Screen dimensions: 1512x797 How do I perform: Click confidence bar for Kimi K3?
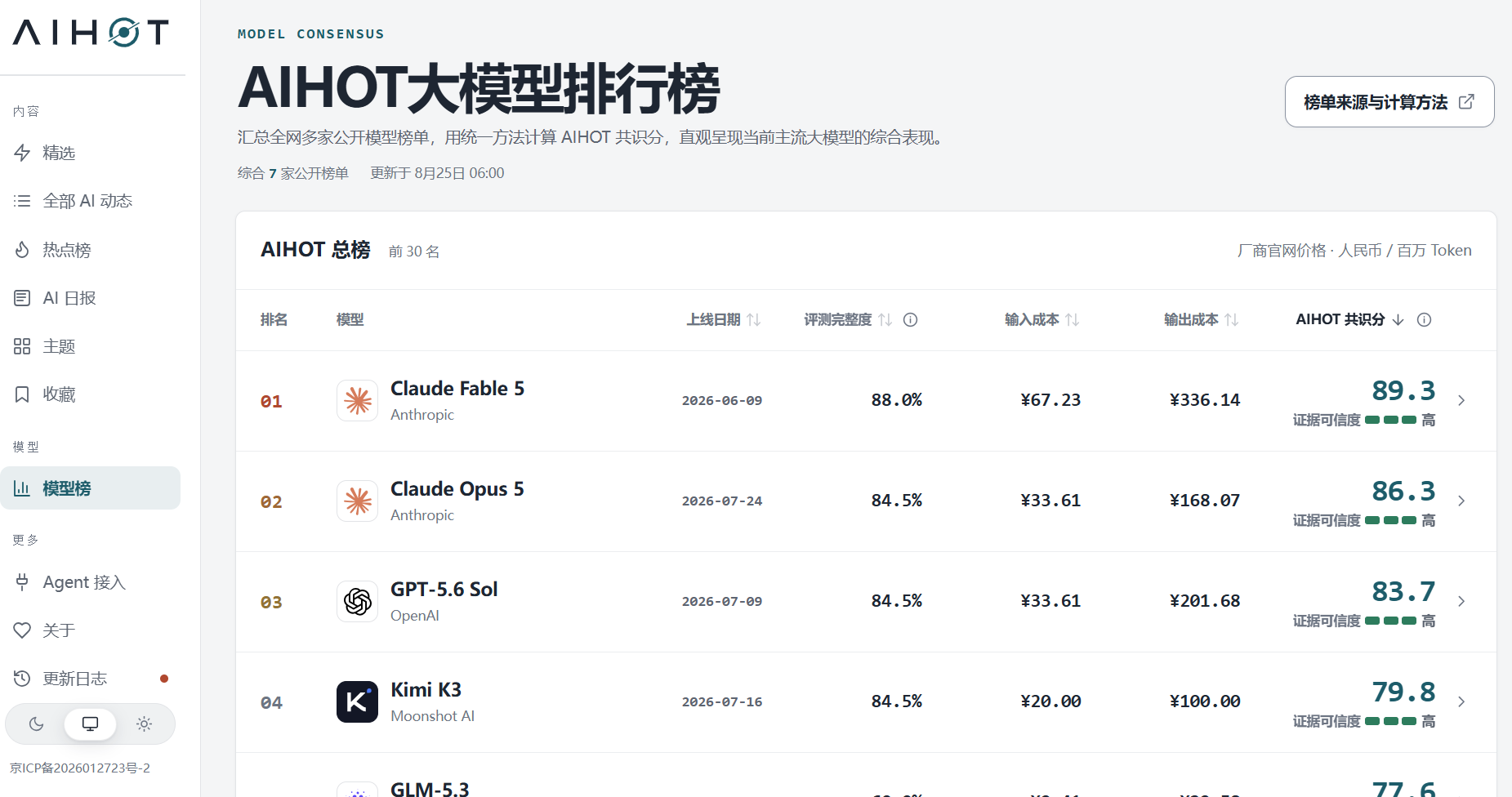point(1390,721)
